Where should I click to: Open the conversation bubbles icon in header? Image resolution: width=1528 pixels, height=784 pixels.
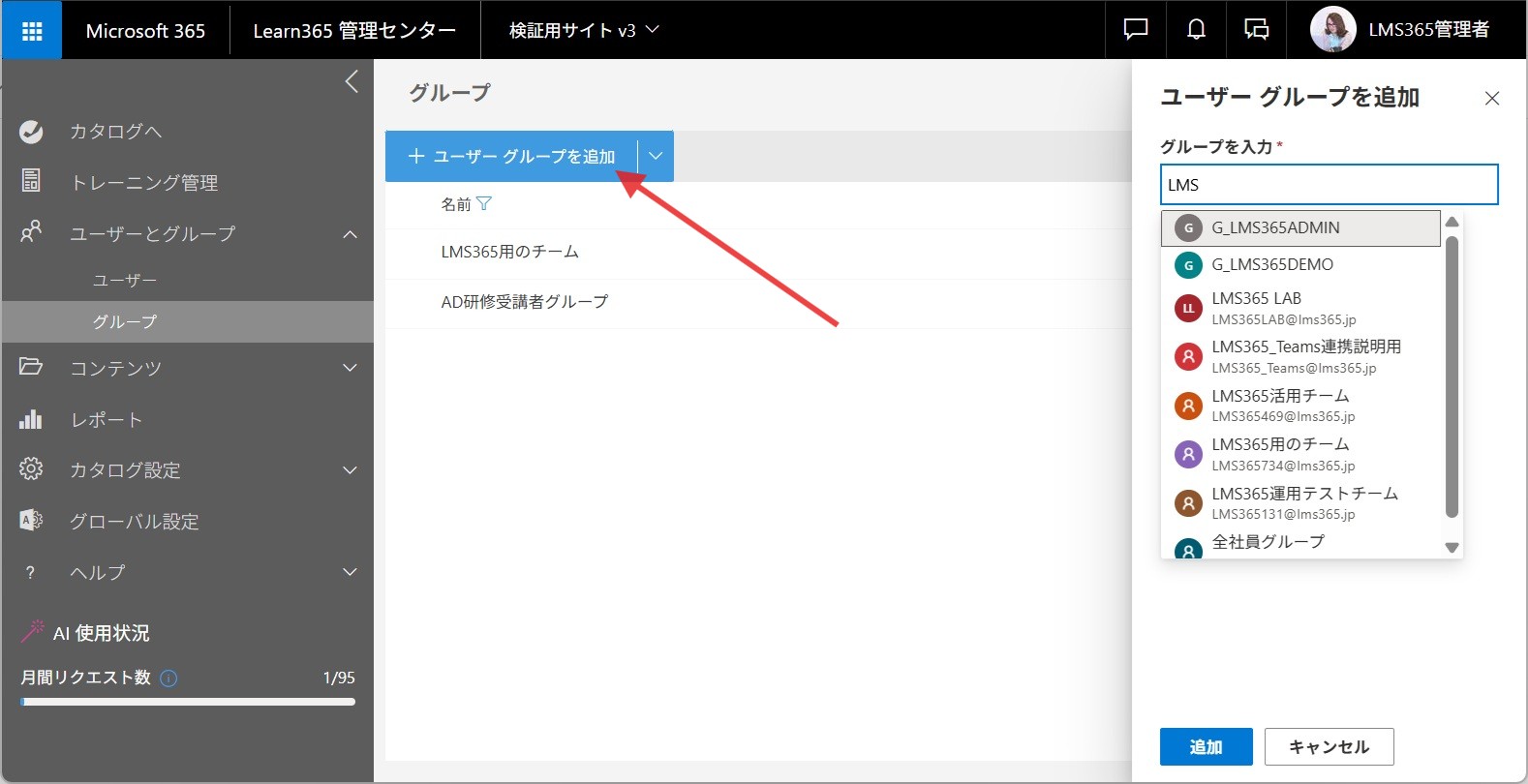(x=1256, y=30)
